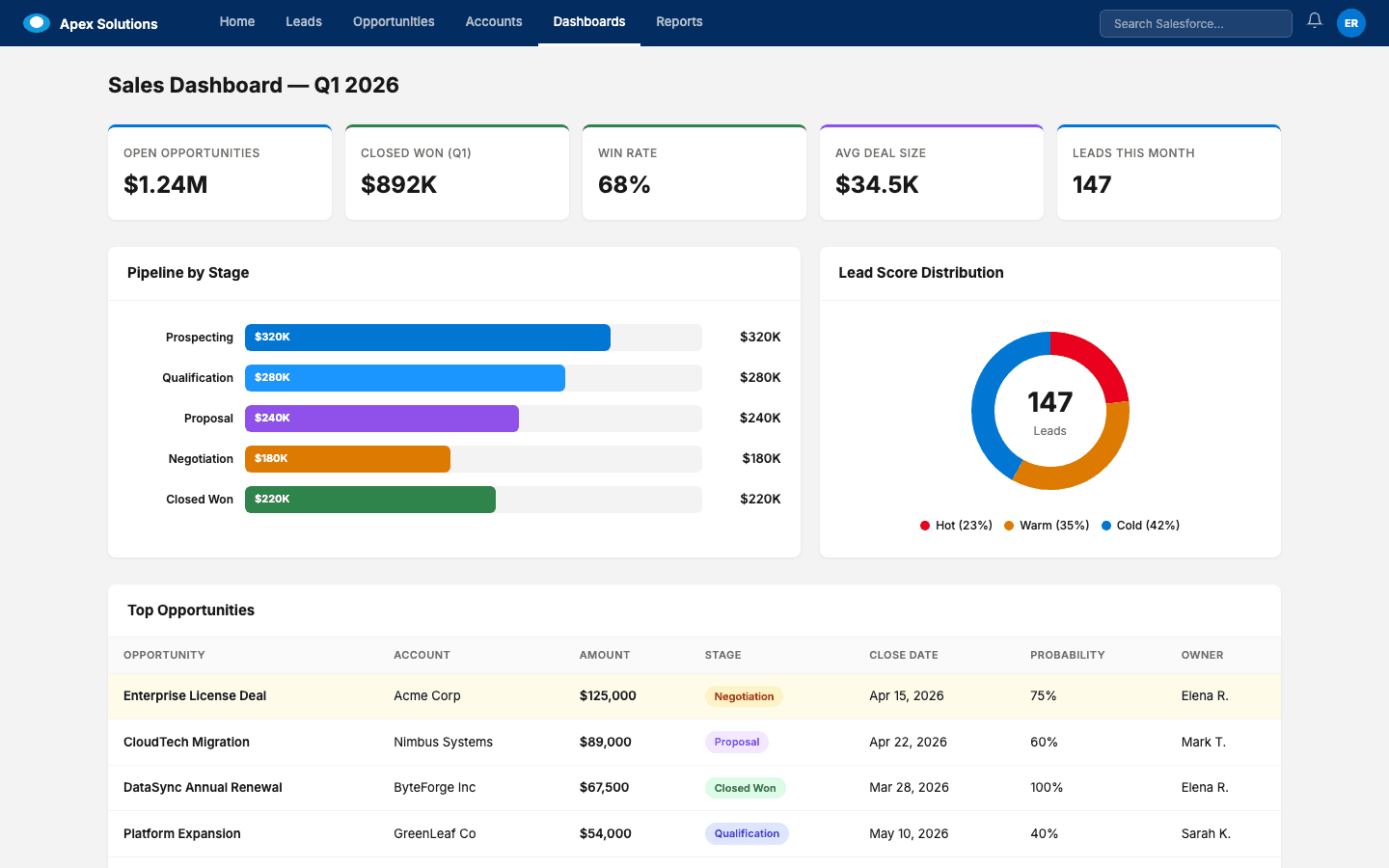Click the Mark T. owner cell
The height and width of the screenshot is (868, 1389).
coord(1204,743)
